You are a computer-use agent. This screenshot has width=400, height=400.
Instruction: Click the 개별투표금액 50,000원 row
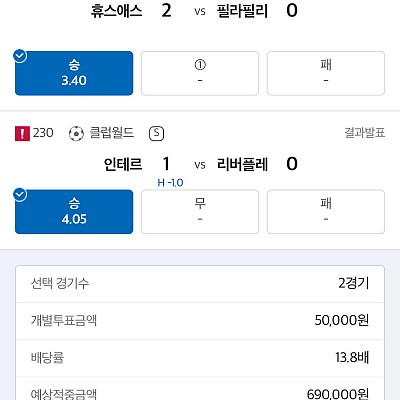tap(200, 321)
